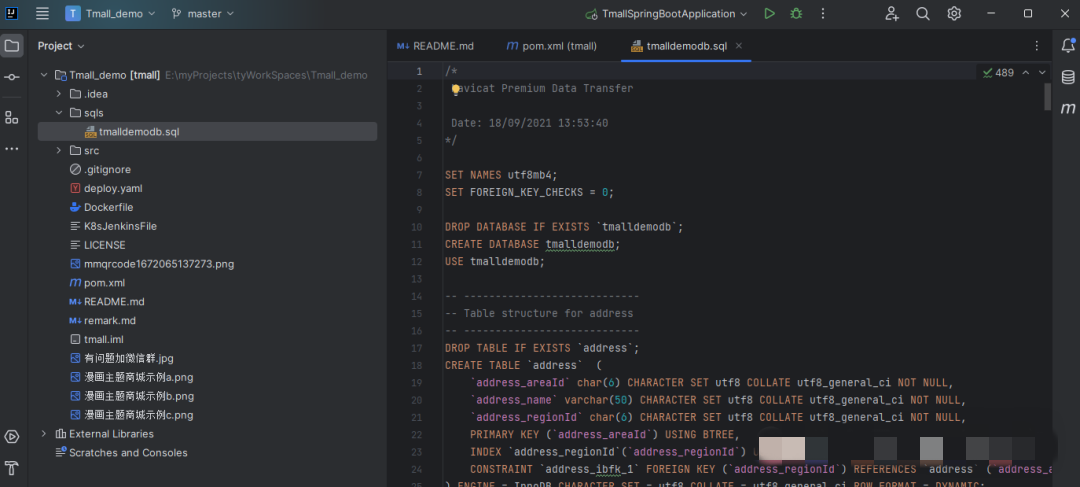Screen dimensions: 1080x487
Task: Collapse the sqls folder
Action: [59, 113]
